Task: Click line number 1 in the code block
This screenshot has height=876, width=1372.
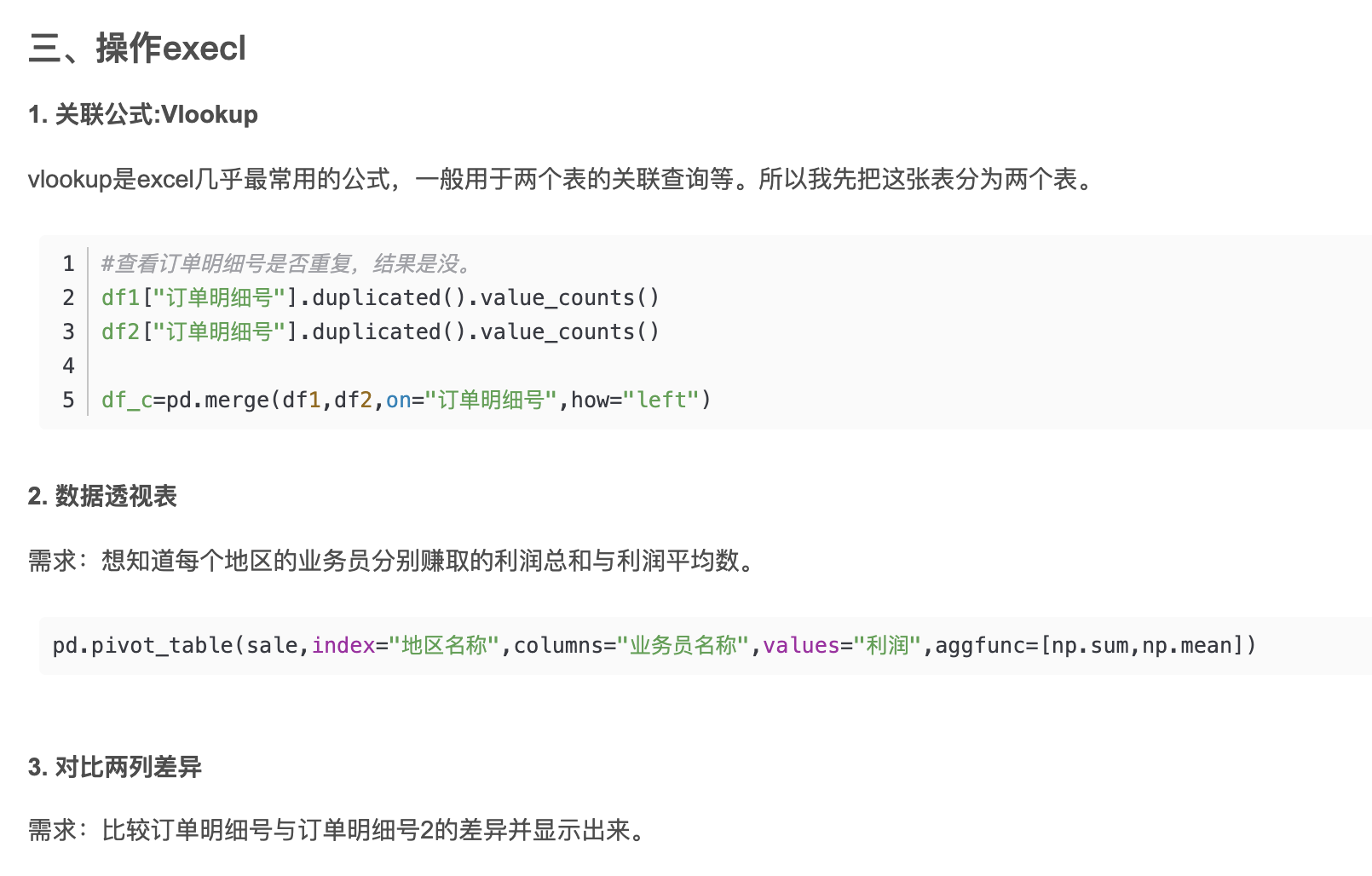Action: 68,263
